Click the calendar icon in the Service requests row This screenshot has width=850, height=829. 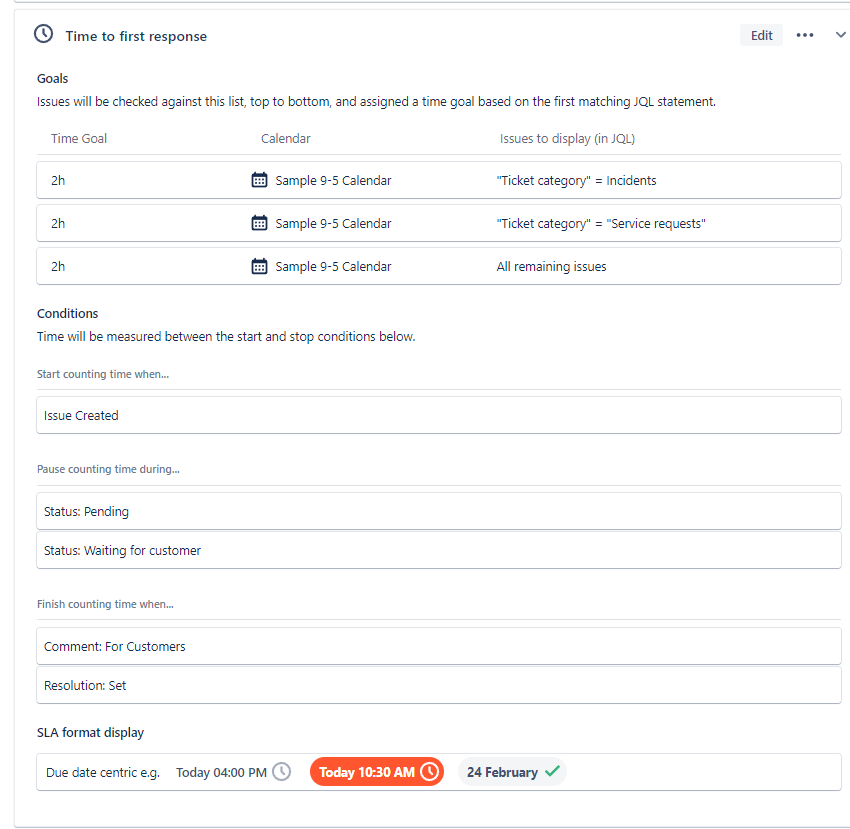[259, 223]
